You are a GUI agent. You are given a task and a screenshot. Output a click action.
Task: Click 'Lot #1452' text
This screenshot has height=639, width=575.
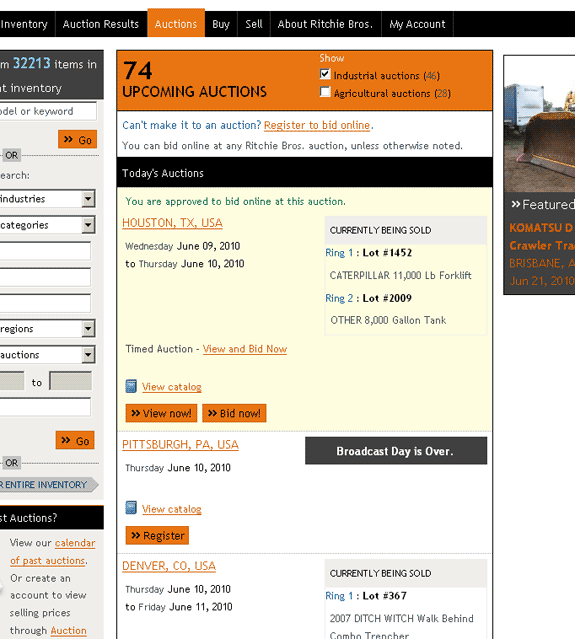coord(387,253)
